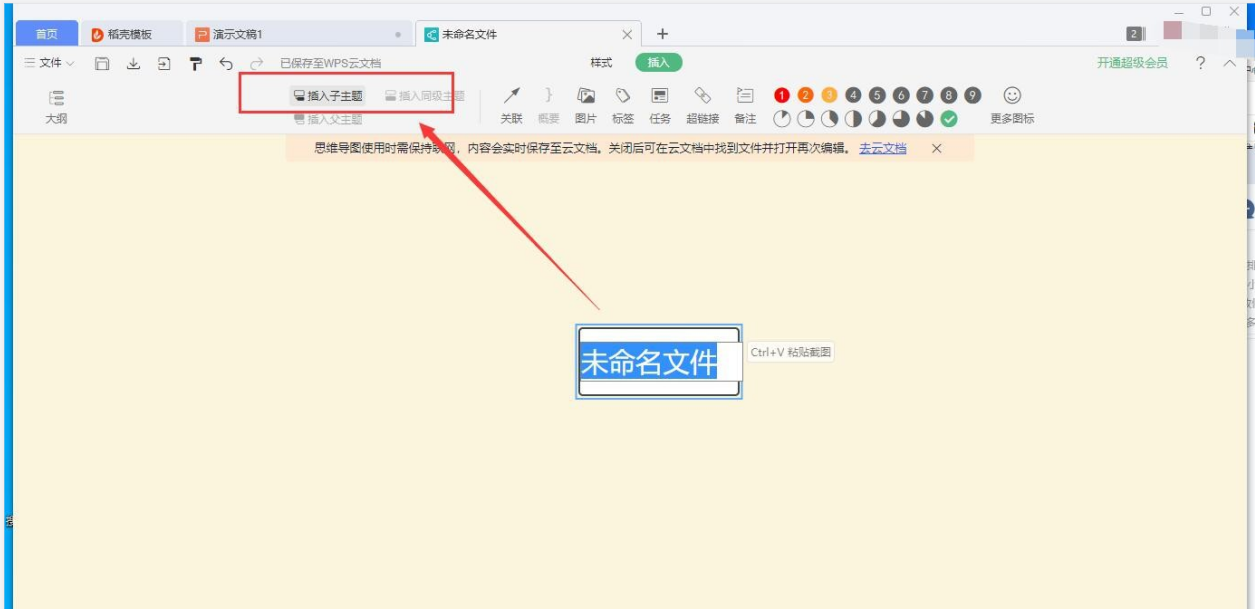Open the 首页 home tab

click(47, 34)
